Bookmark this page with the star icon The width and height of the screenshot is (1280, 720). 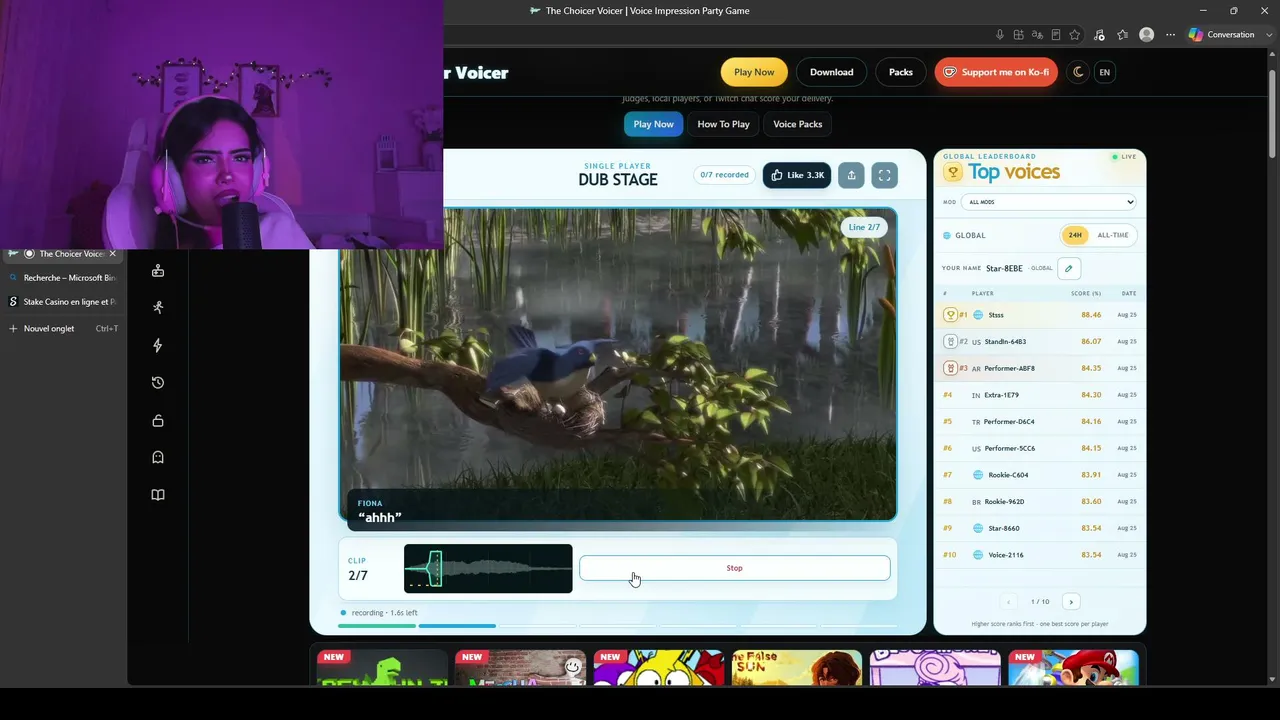(x=1075, y=35)
